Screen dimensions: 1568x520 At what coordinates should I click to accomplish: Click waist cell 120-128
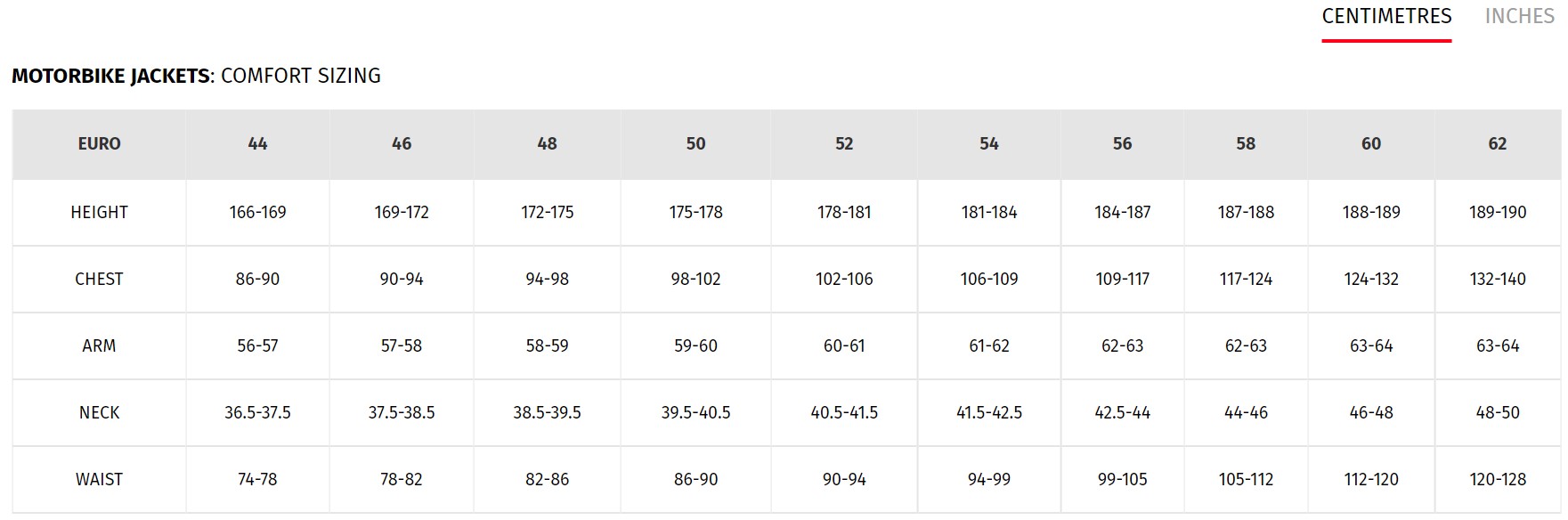coord(1498,480)
